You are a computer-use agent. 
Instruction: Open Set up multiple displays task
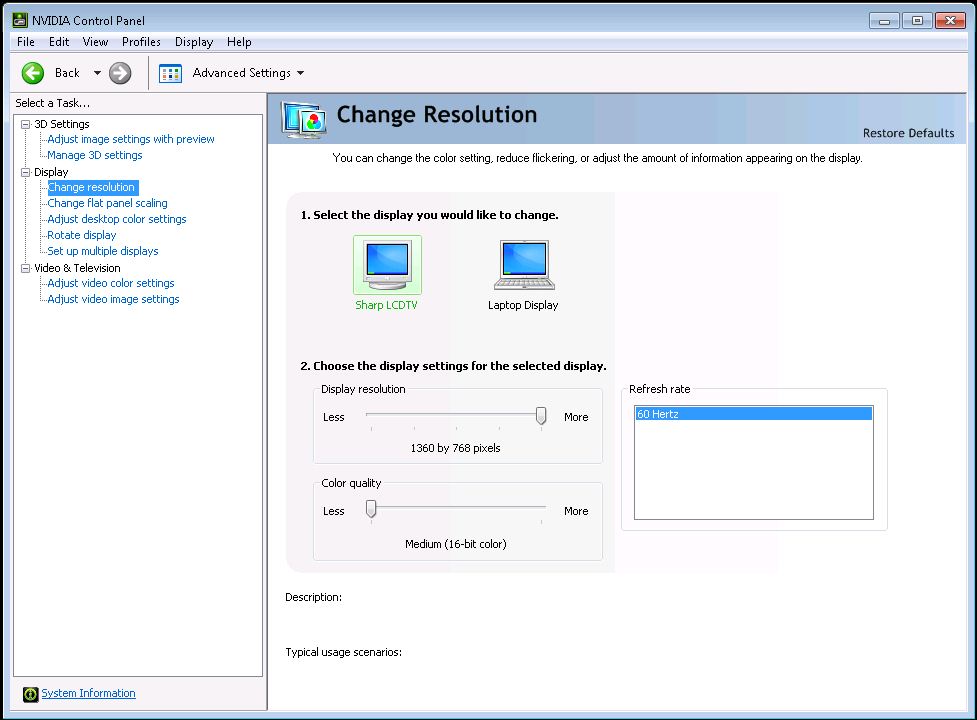click(x=103, y=251)
